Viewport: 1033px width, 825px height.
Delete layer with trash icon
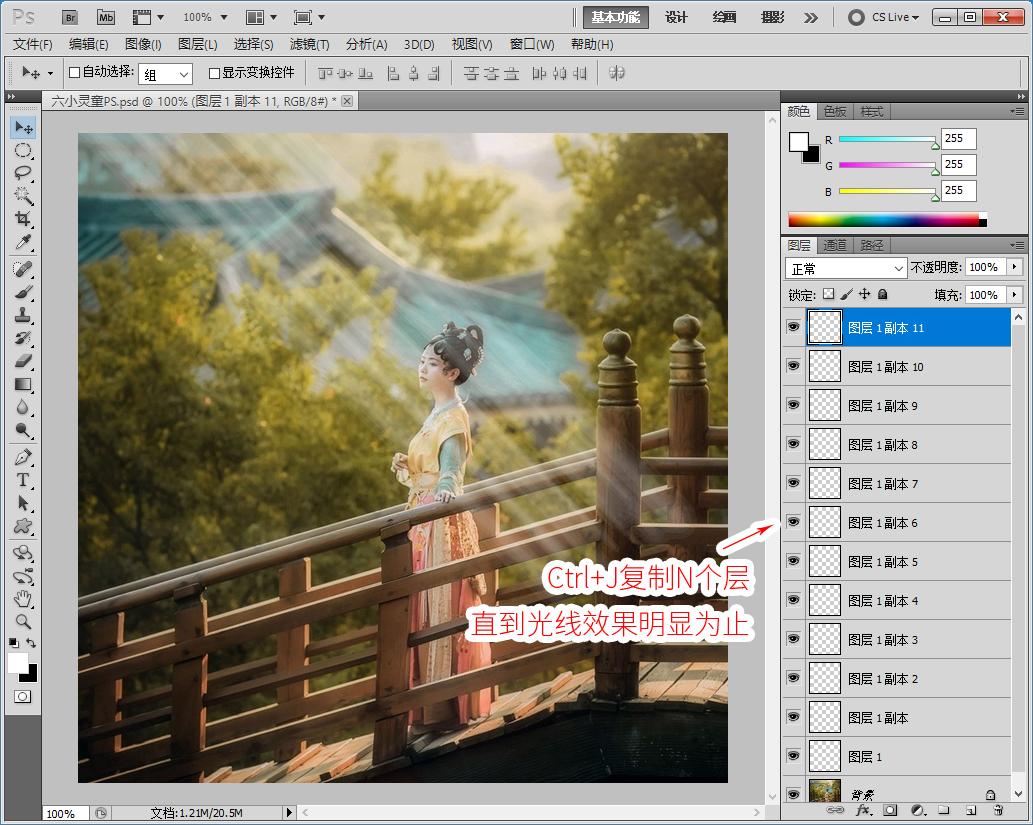(998, 810)
